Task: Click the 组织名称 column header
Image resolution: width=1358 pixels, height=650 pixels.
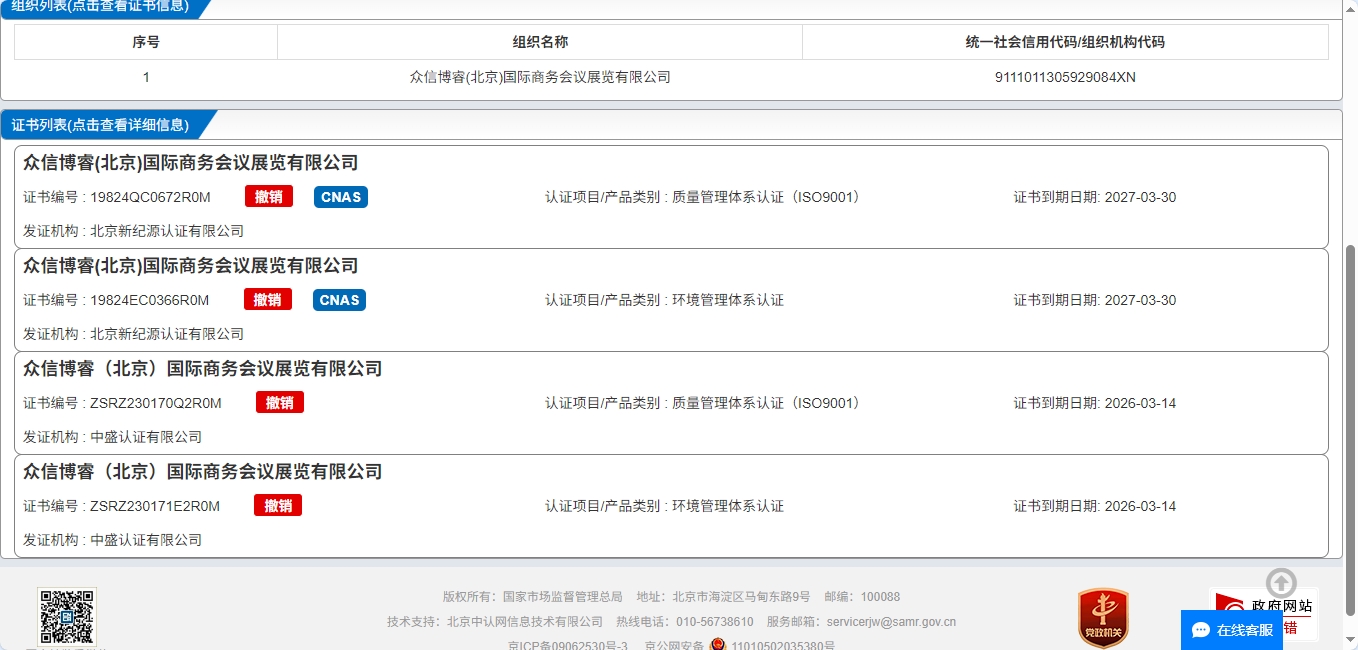Action: [540, 42]
